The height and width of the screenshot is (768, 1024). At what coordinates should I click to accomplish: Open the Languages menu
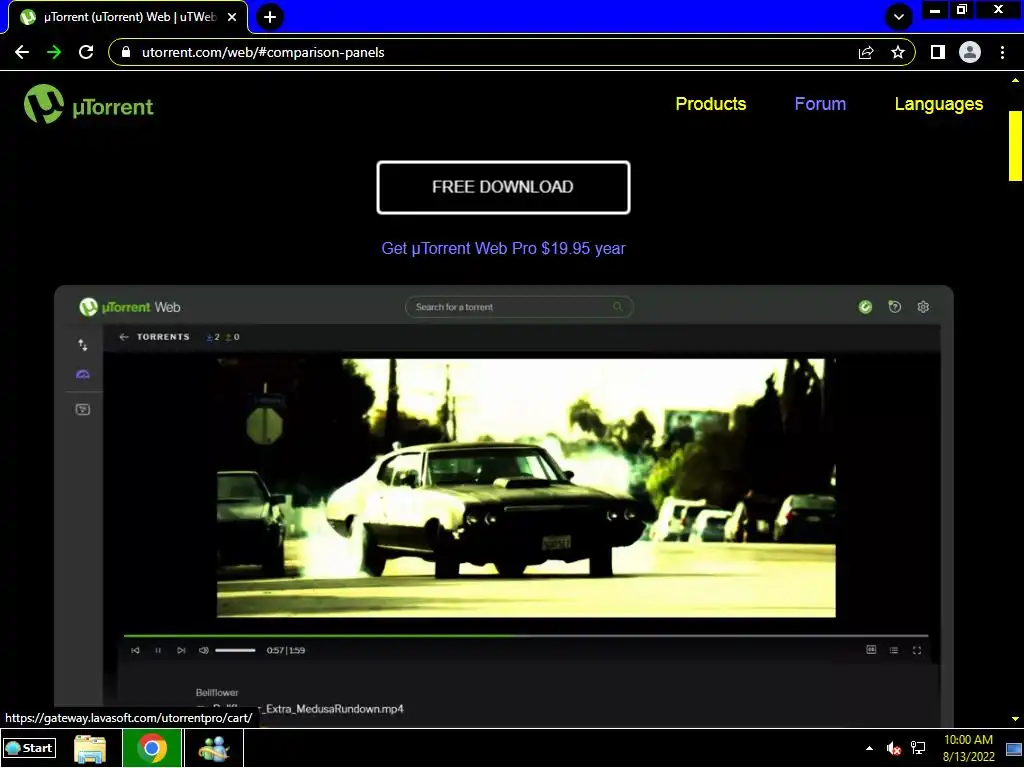coord(938,104)
